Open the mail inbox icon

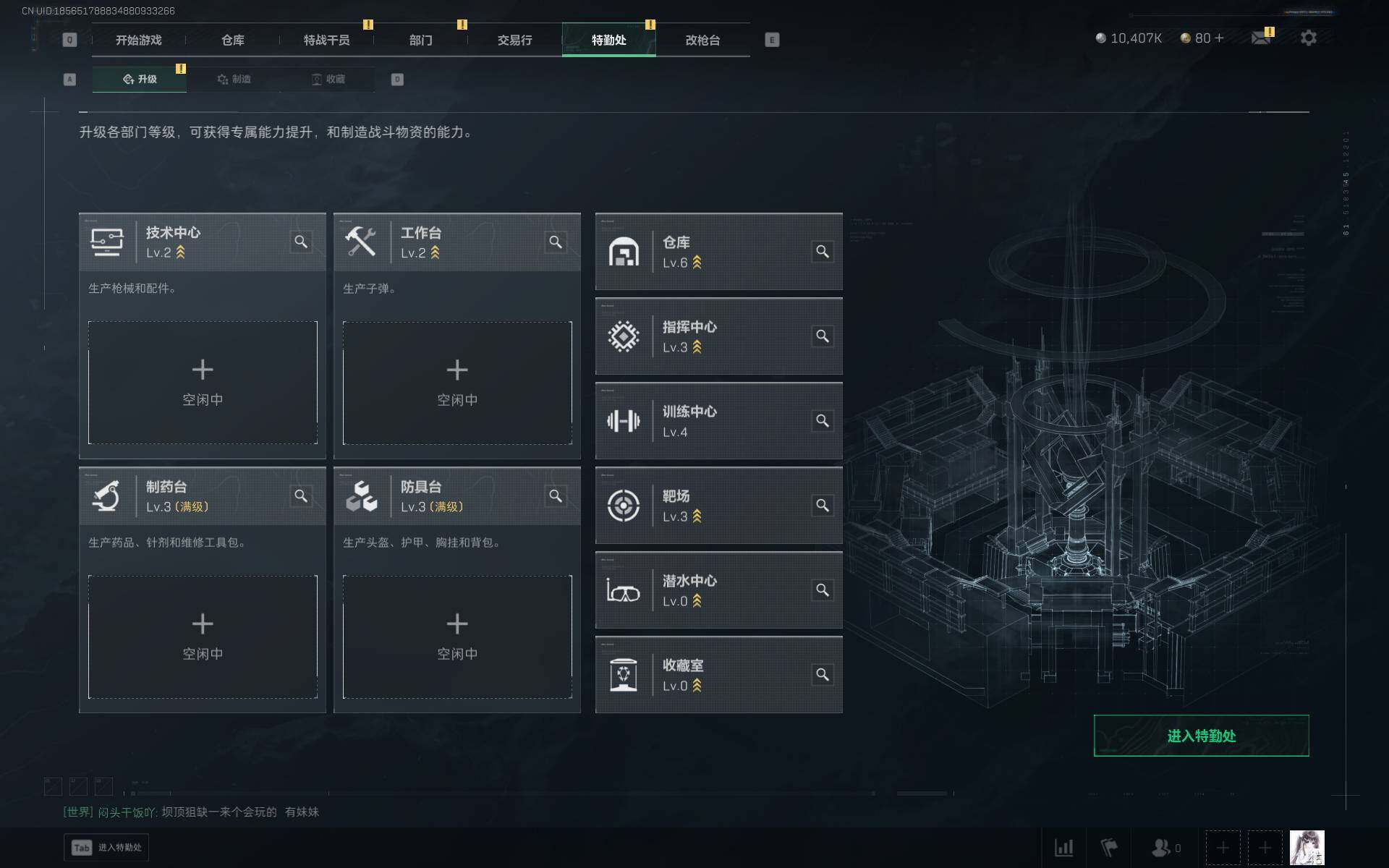click(1261, 38)
